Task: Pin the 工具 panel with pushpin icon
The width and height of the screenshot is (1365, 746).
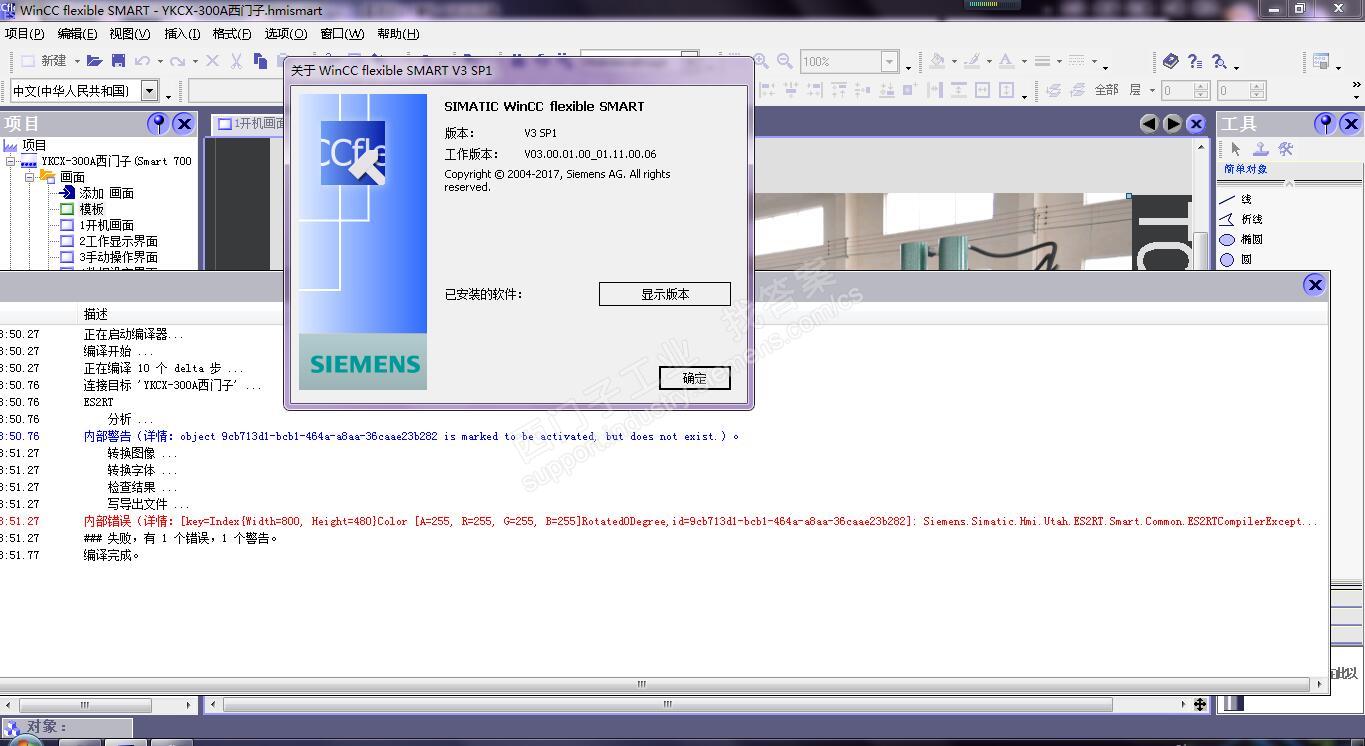Action: pos(1325,123)
